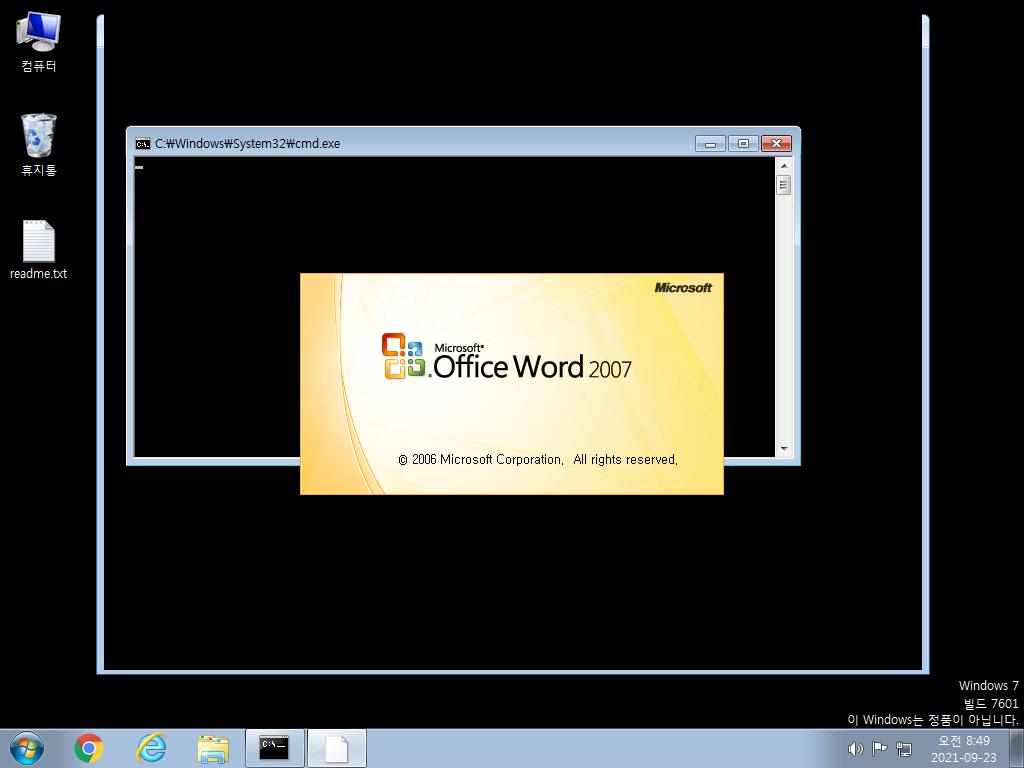This screenshot has height=768, width=1024.
Task: Switch to the cmd.exe taskbar button
Action: 274,748
